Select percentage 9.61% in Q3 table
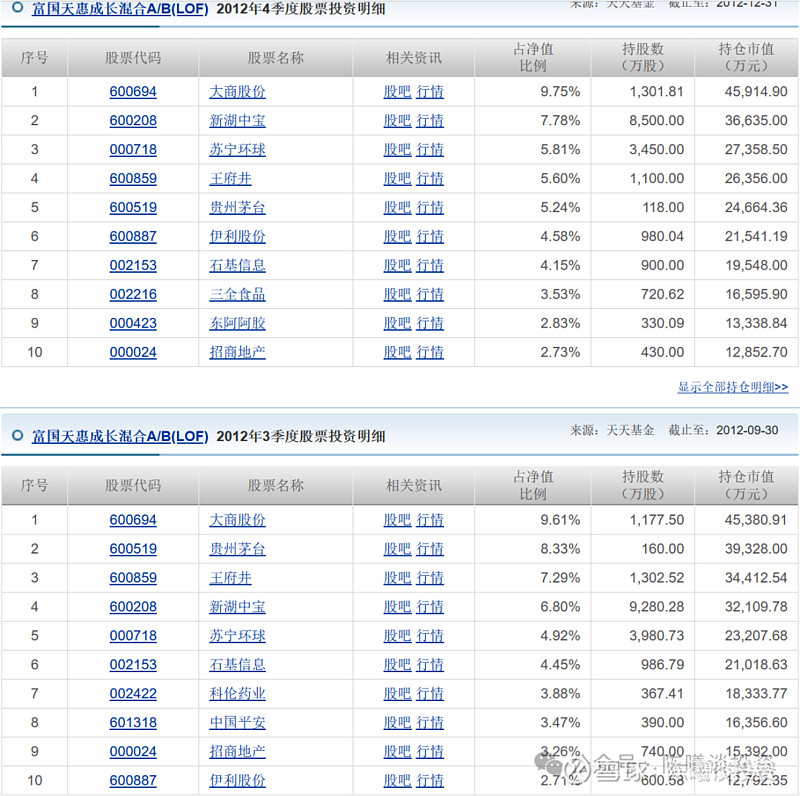This screenshot has width=800, height=796. pyautogui.click(x=560, y=520)
